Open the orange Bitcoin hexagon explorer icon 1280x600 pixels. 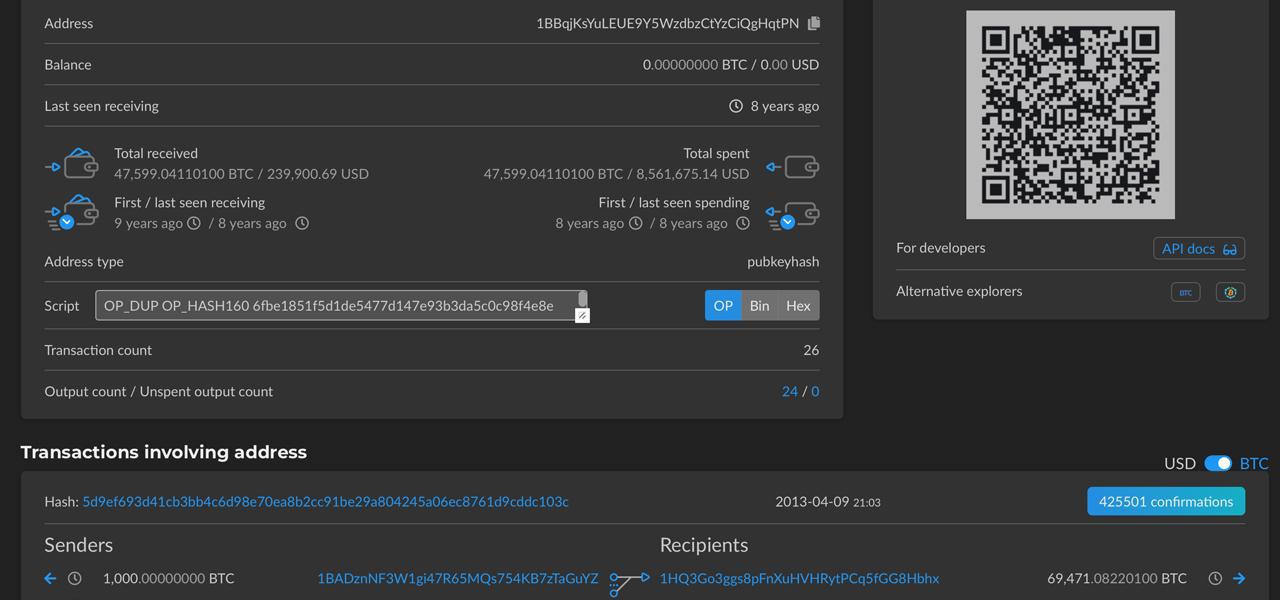click(1230, 292)
